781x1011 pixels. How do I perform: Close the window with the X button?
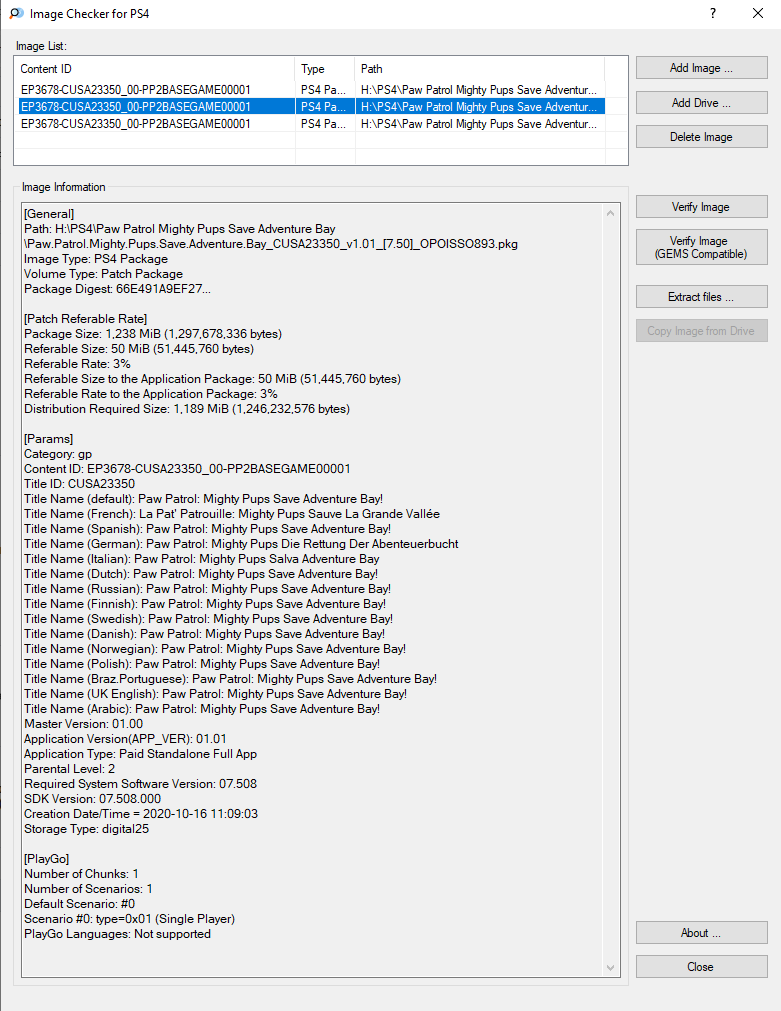pos(758,14)
